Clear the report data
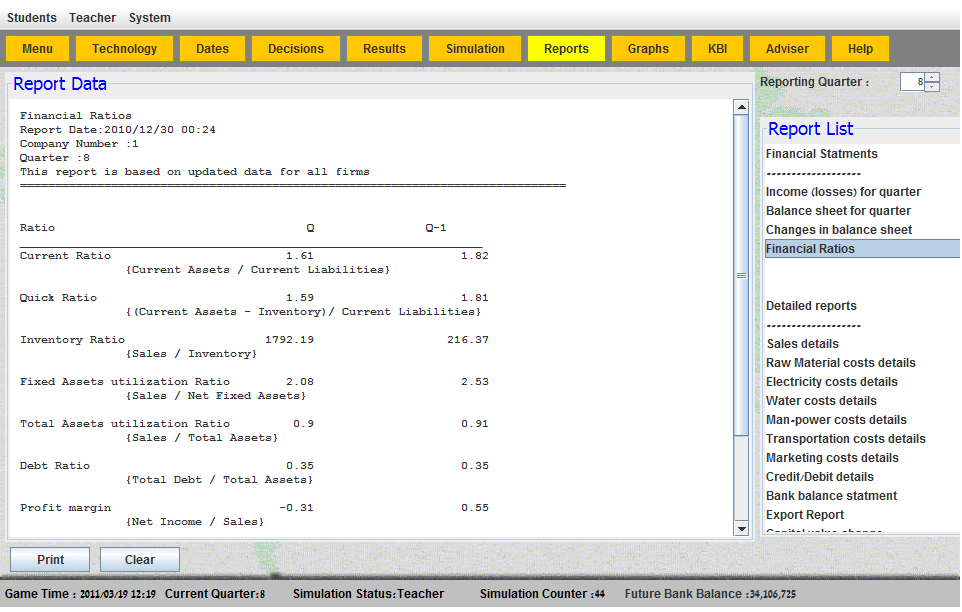Viewport: 962px width, 612px height. [x=140, y=560]
